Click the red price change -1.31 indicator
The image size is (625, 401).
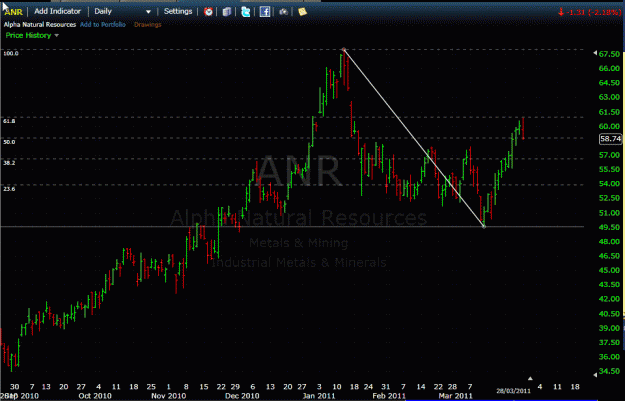[x=590, y=12]
